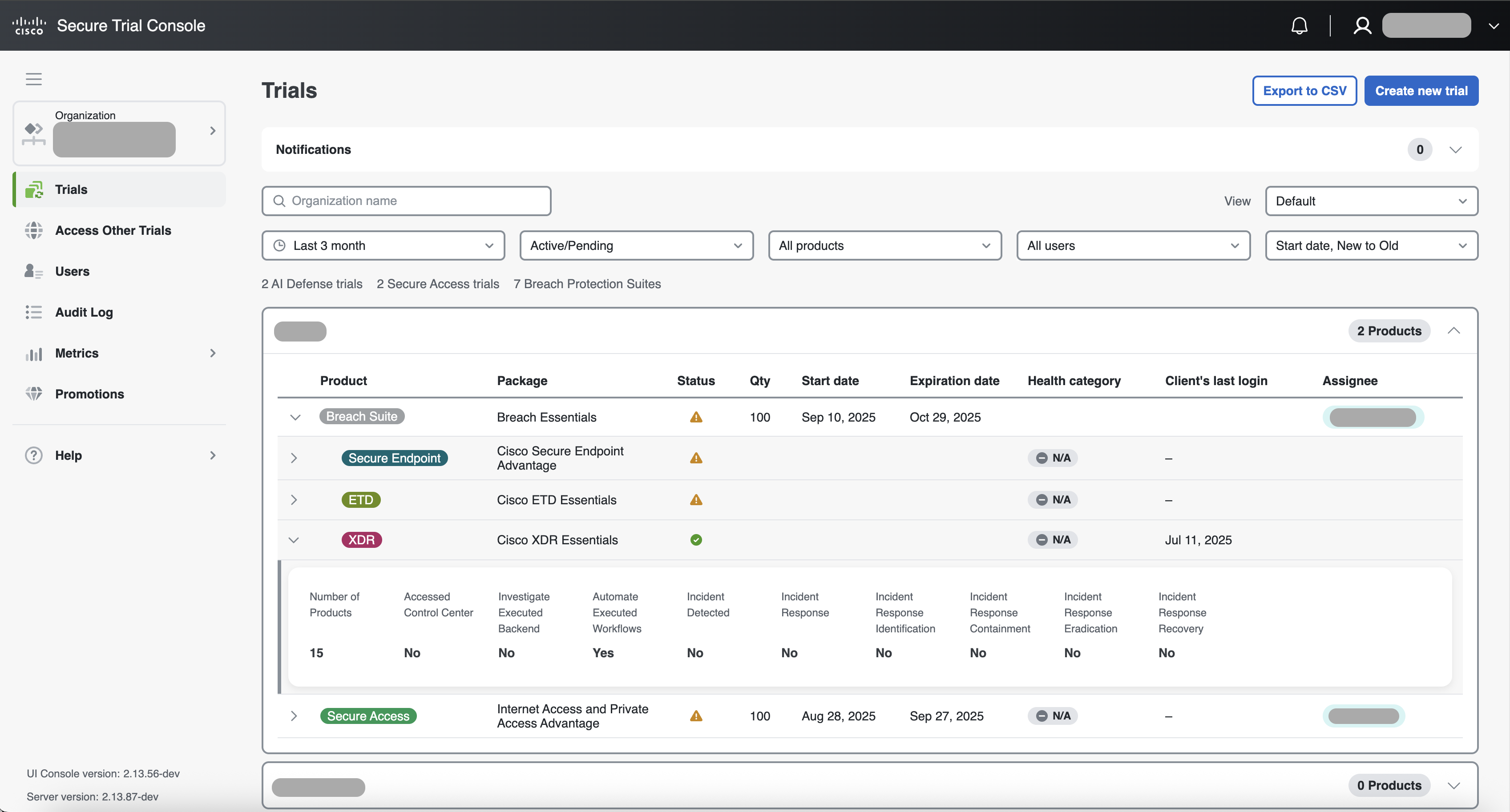Click the XDR product tag
This screenshot has height=812, width=1510.
(x=362, y=540)
